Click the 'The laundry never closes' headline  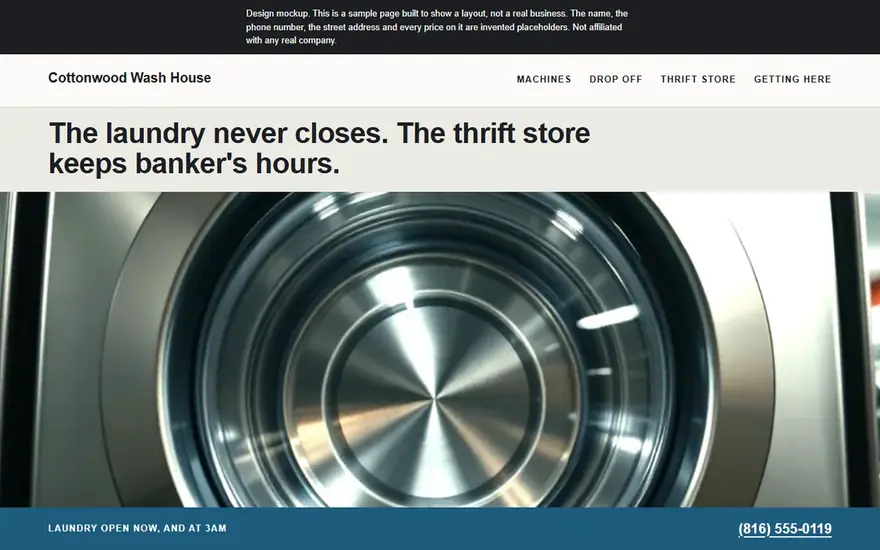[319, 149]
